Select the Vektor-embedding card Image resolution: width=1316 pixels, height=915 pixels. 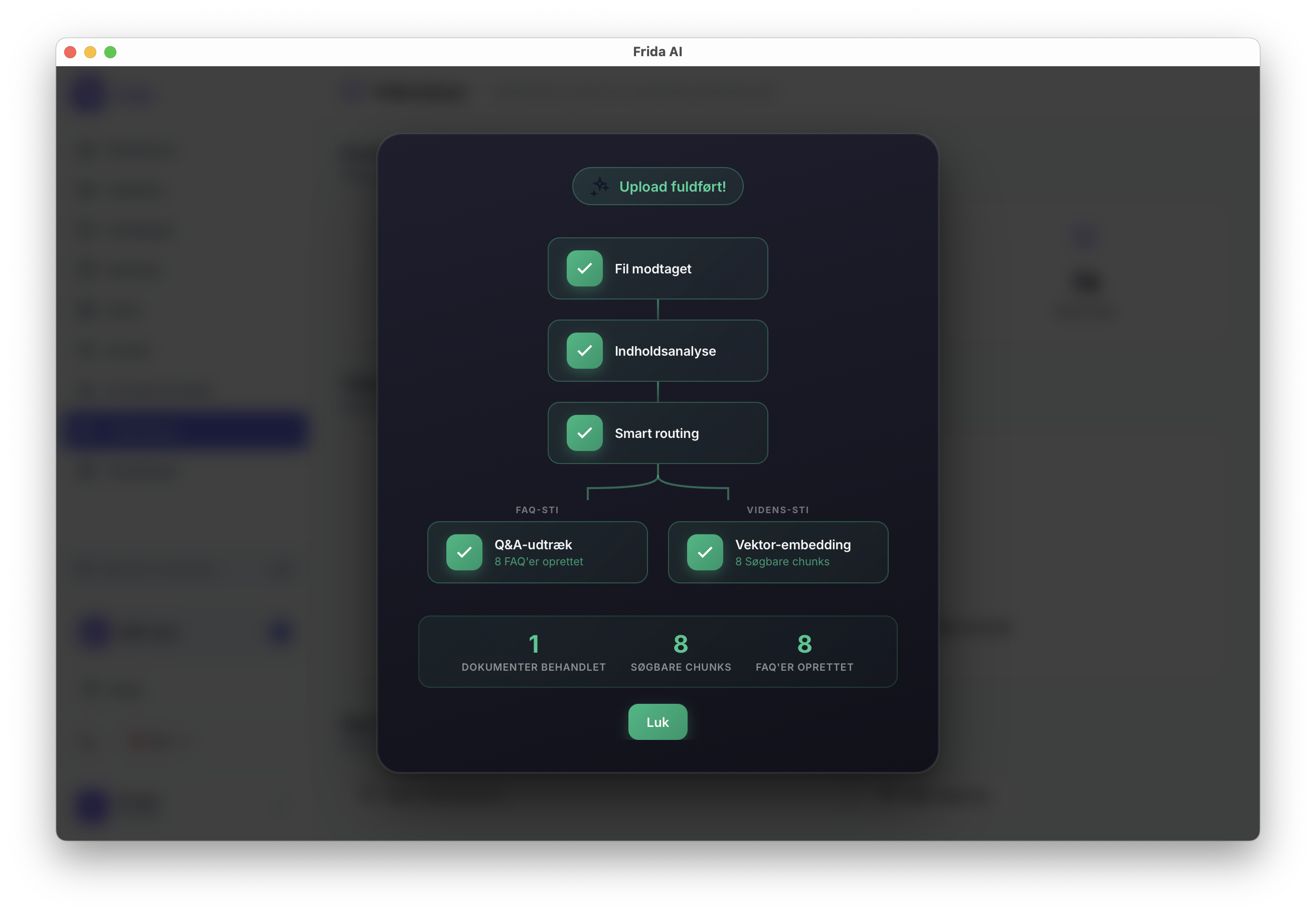pyautogui.click(x=778, y=552)
